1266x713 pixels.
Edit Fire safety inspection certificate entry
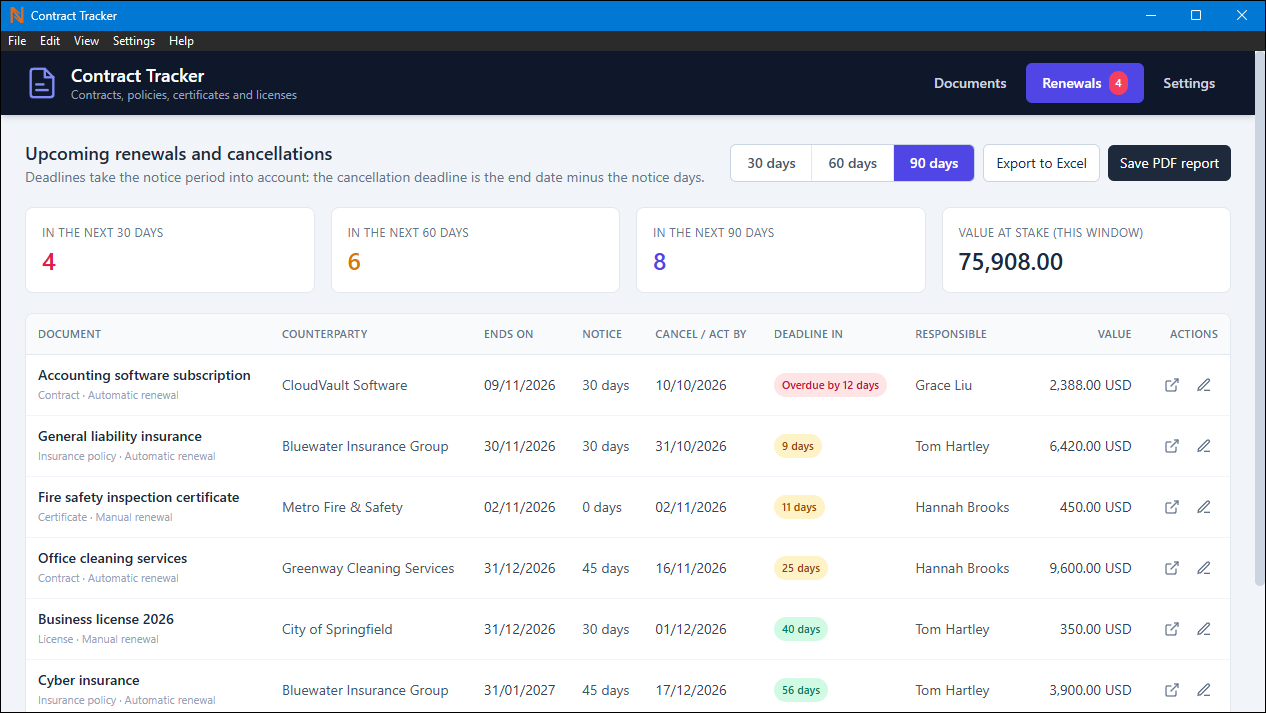[x=1204, y=507]
